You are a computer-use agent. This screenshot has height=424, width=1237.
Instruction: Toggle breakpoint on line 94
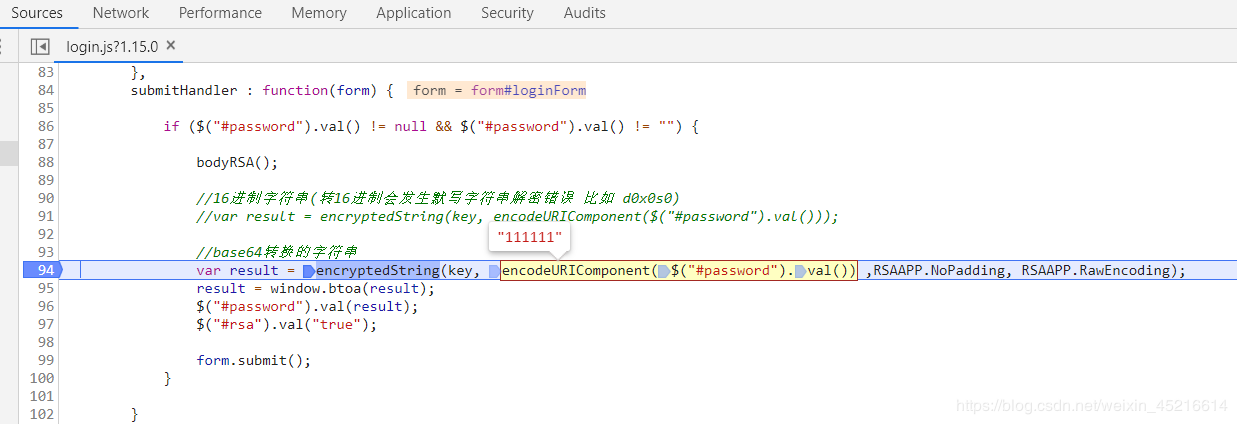click(42, 270)
